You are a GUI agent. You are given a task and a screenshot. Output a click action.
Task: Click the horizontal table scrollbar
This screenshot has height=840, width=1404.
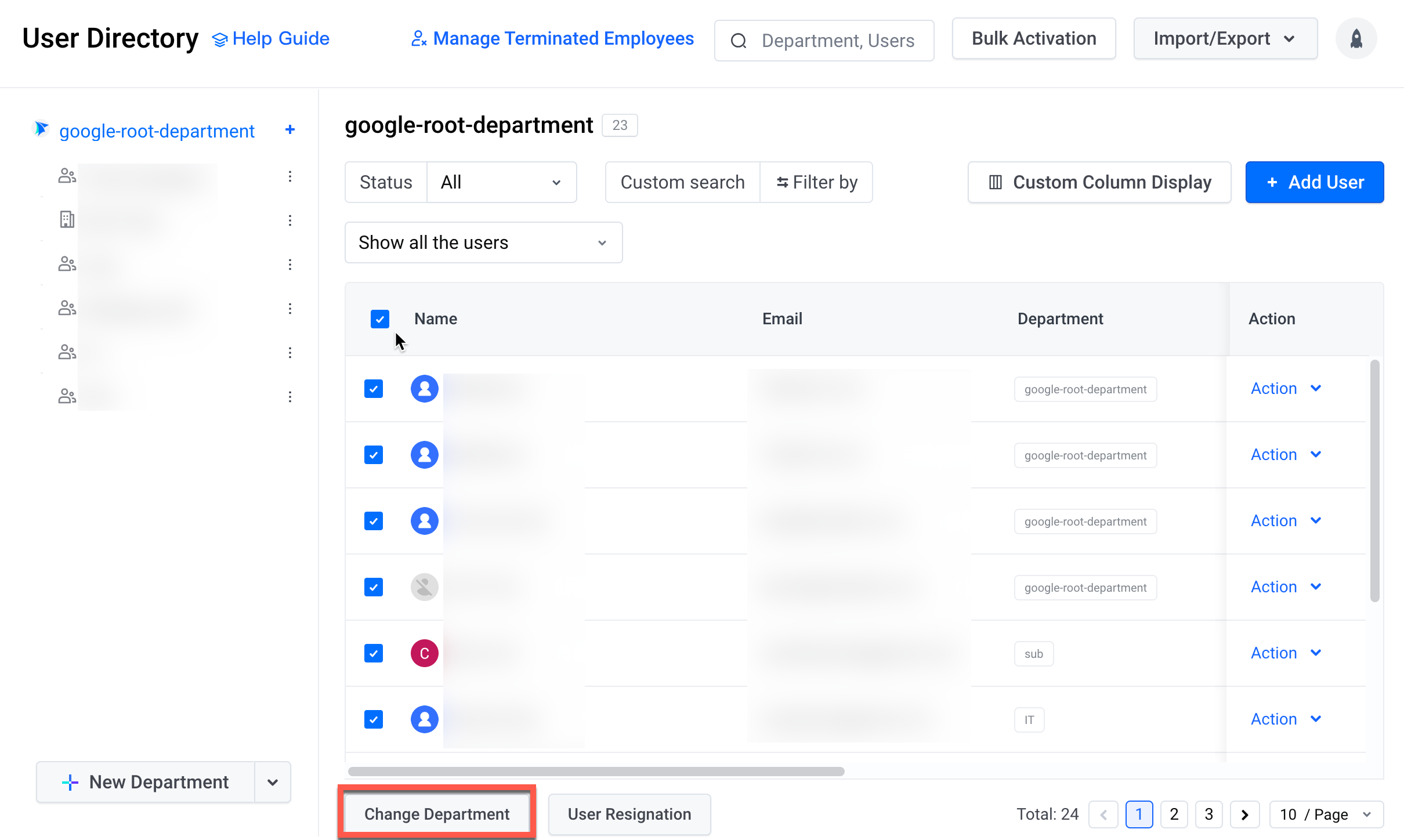596,772
